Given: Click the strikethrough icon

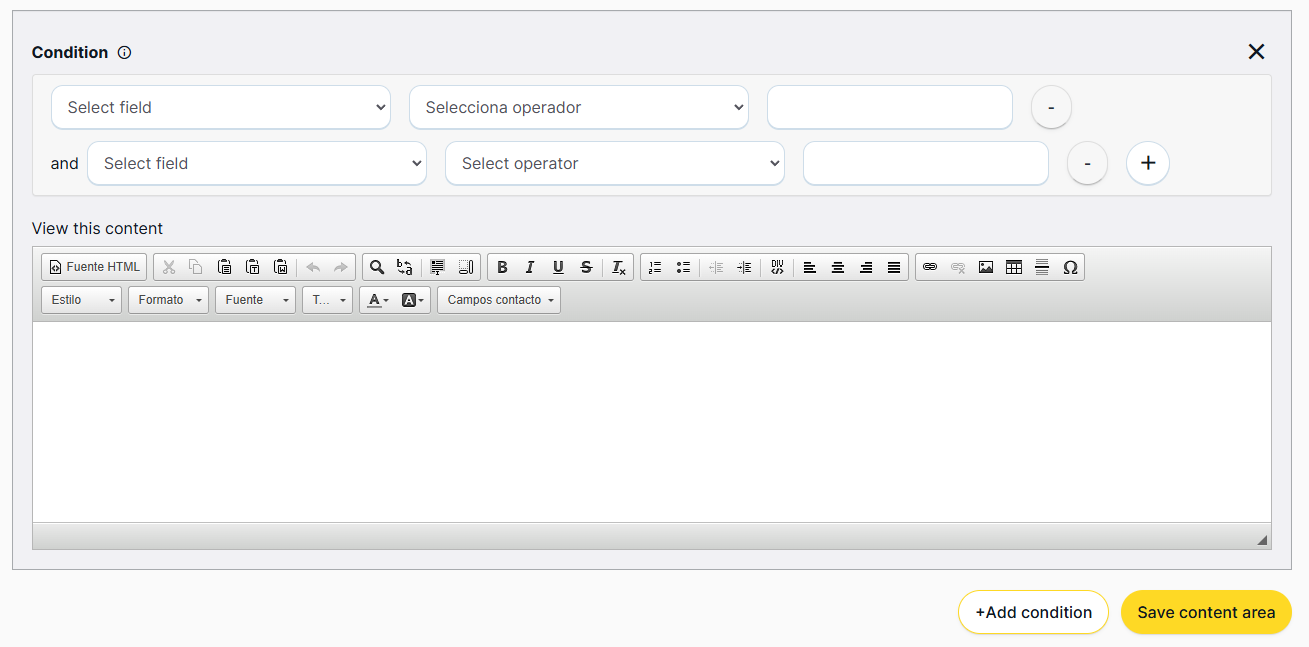Looking at the screenshot, I should coord(586,267).
